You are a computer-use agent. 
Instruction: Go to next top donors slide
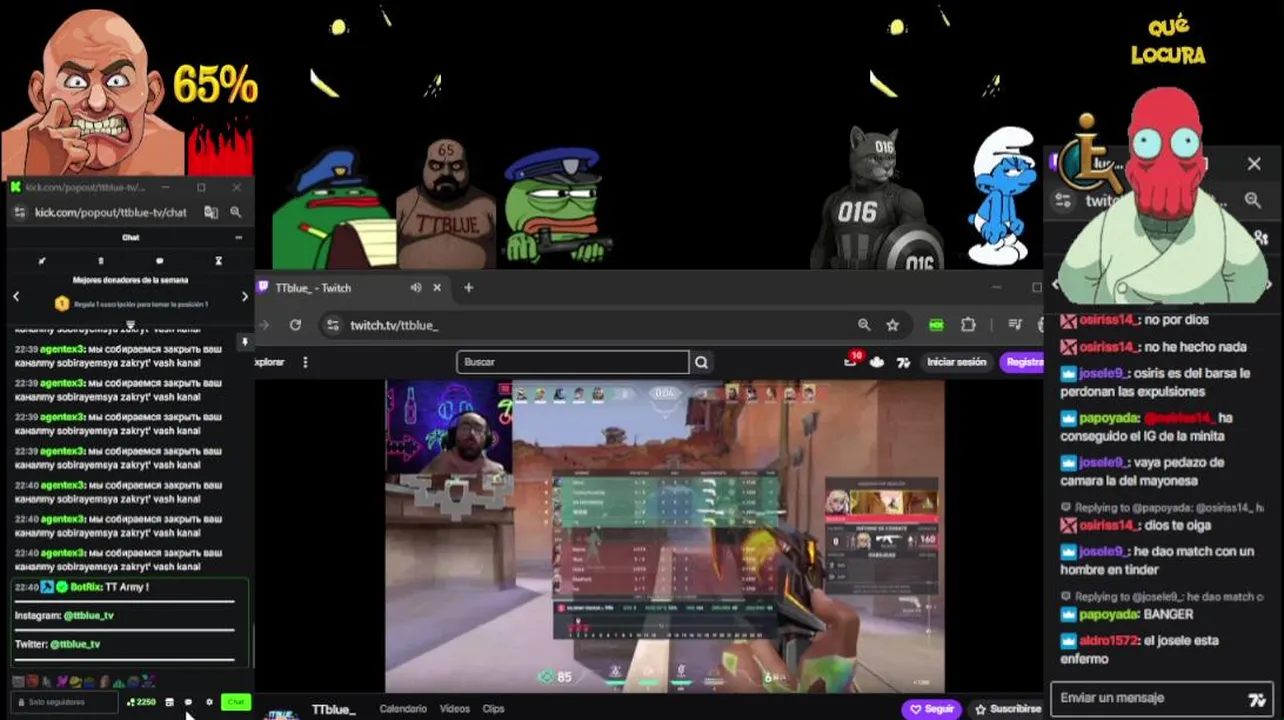pyautogui.click(x=244, y=297)
